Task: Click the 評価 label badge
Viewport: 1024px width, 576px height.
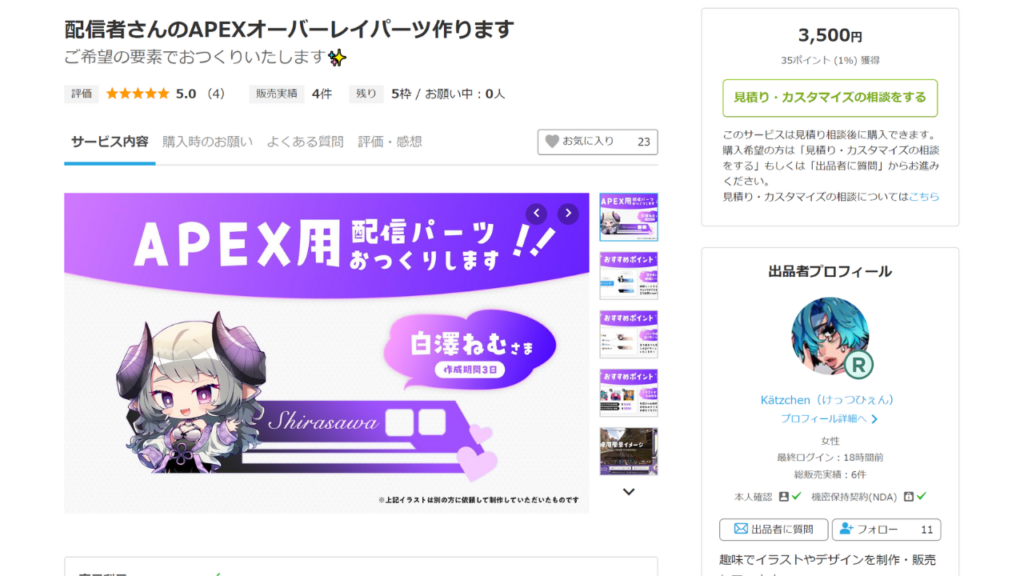Action: (81, 94)
